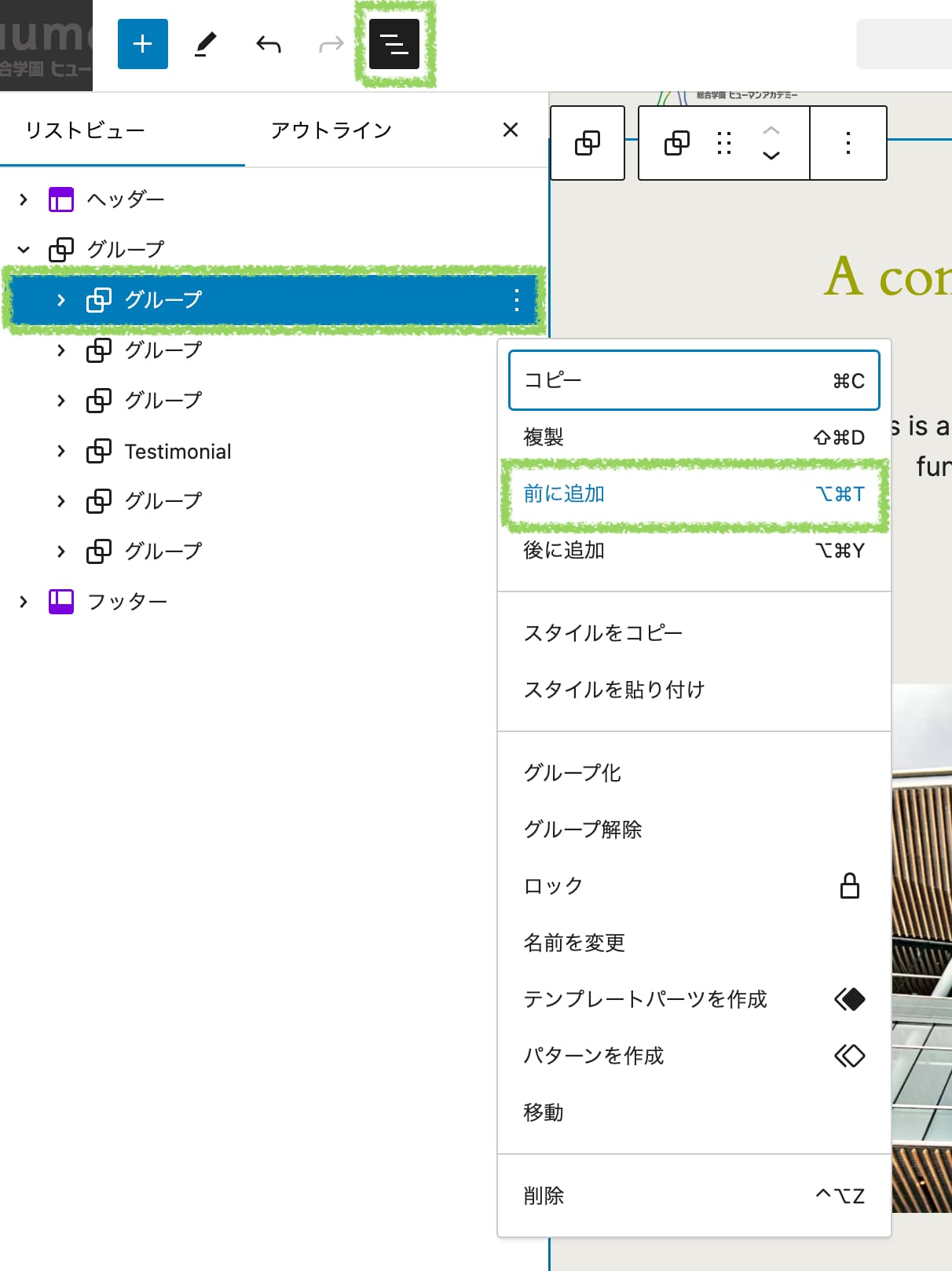Image resolution: width=952 pixels, height=1271 pixels.
Task: Click the blue block inserter plus button
Action: tap(142, 44)
